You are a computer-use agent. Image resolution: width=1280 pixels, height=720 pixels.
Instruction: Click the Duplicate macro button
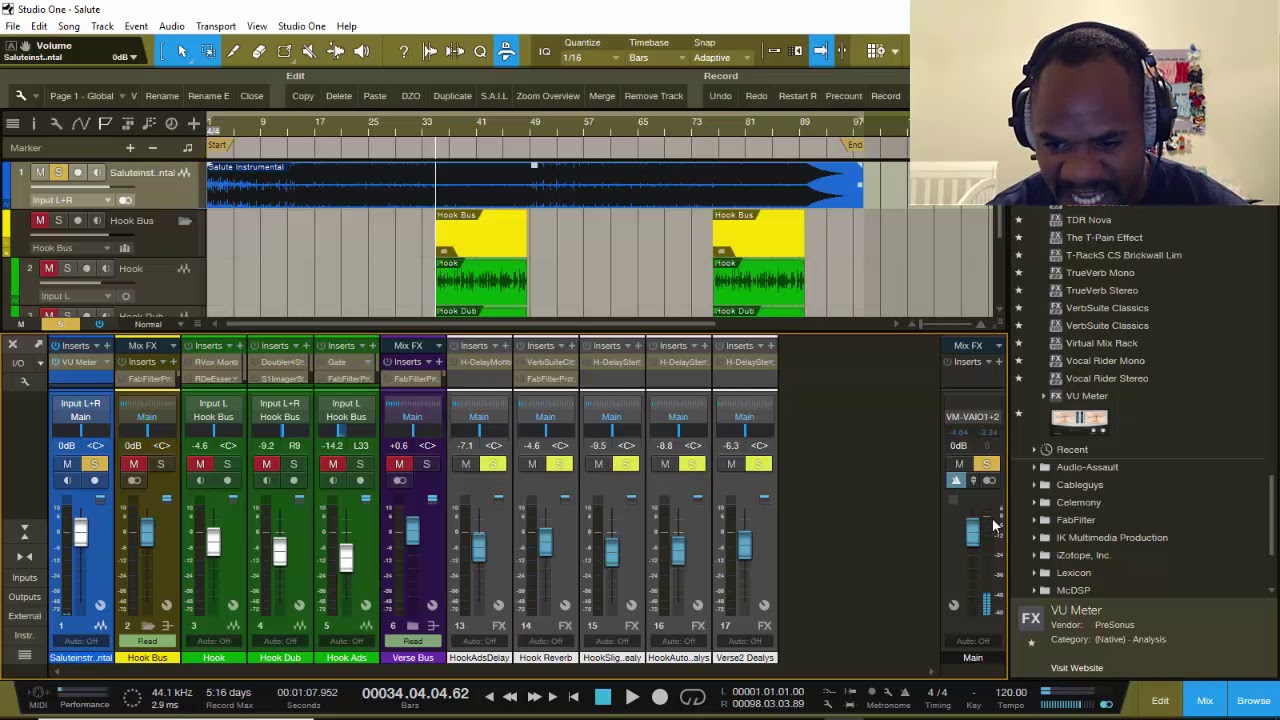452,96
